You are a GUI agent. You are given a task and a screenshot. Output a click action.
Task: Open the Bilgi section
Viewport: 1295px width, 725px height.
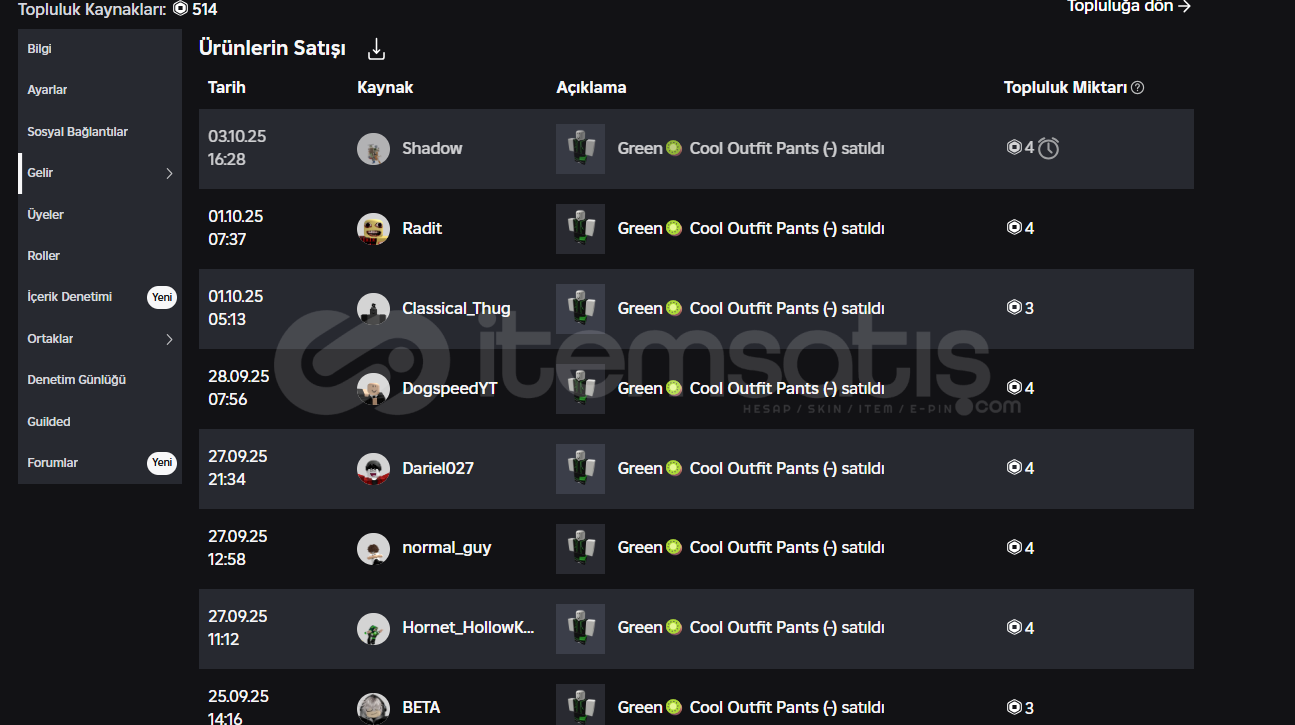(x=40, y=49)
